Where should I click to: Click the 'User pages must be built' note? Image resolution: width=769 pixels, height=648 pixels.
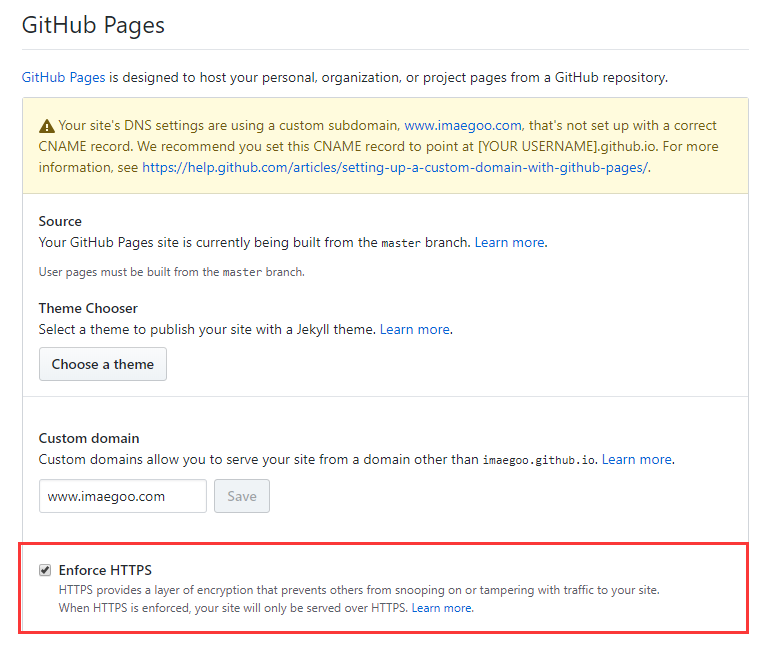172,272
